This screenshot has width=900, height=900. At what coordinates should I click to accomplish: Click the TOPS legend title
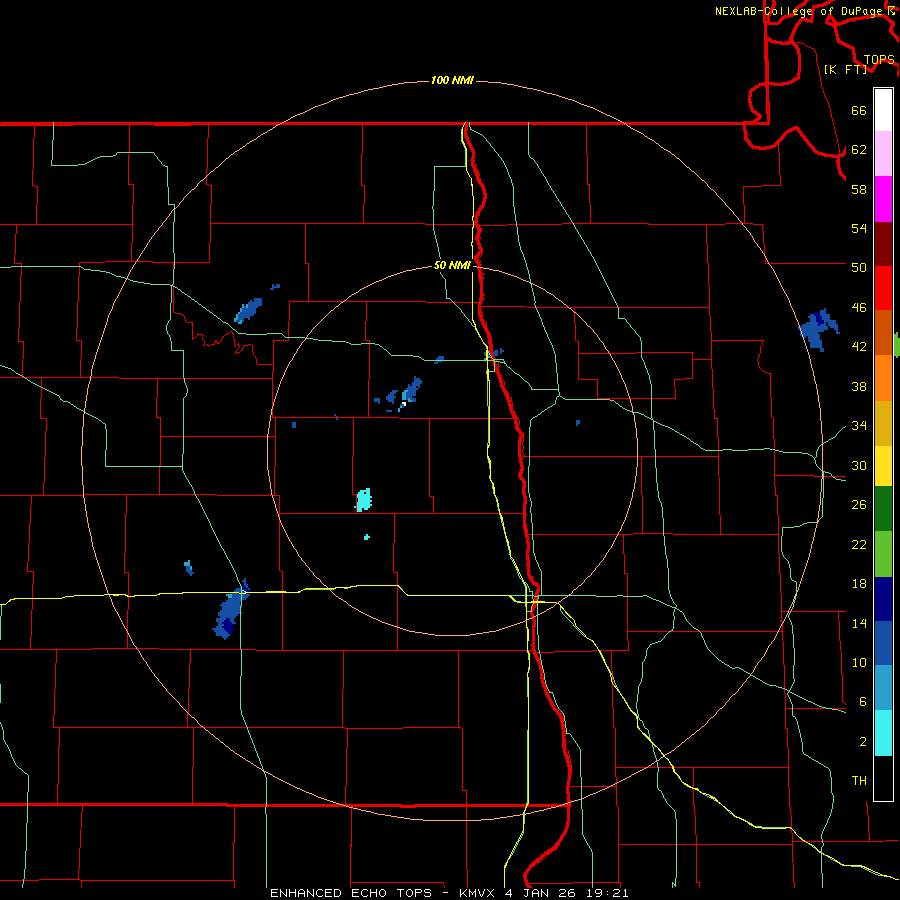click(879, 60)
